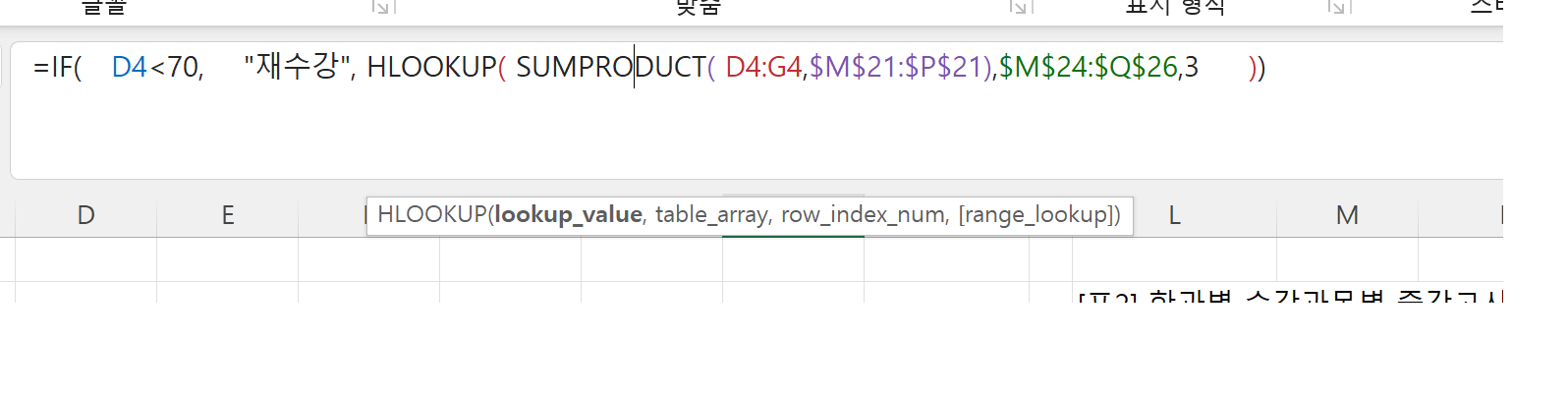Place cursor after closing parentheses in formula
The image size is (1568, 395).
pos(1267,67)
